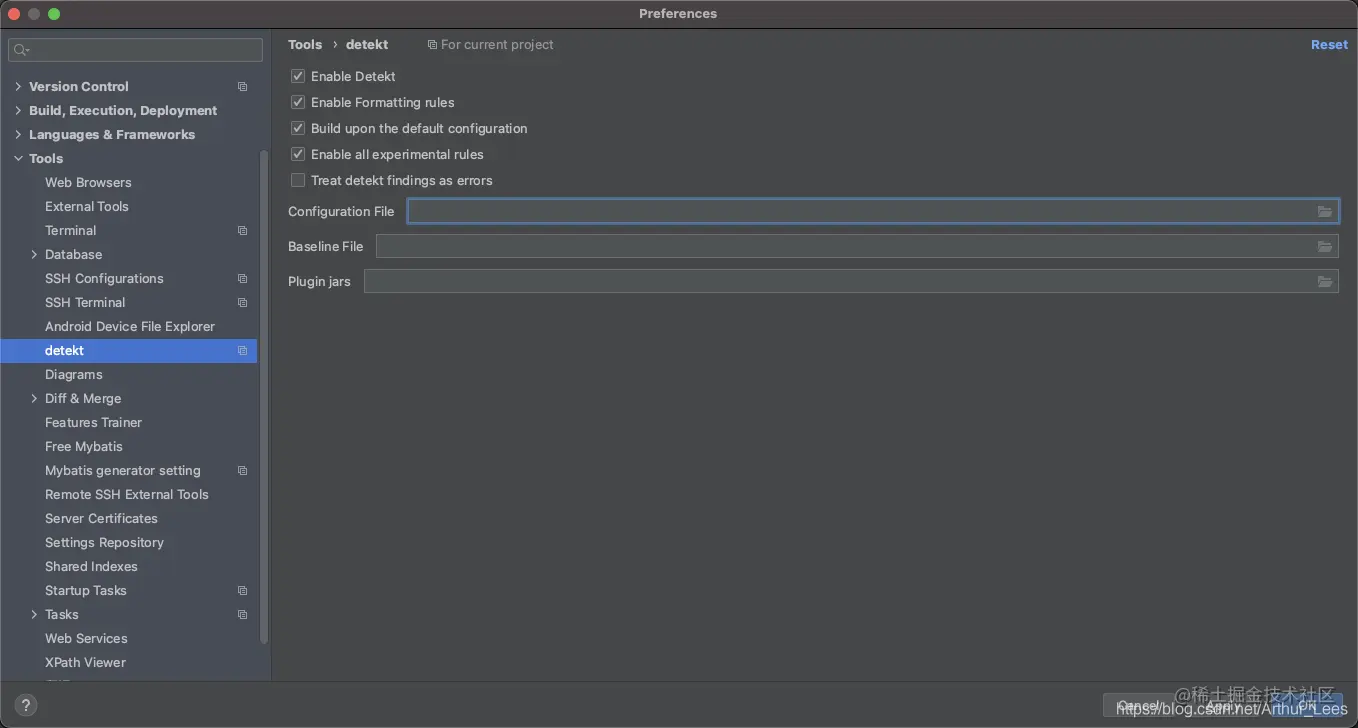Click the For current project icon
The width and height of the screenshot is (1358, 728).
point(432,45)
